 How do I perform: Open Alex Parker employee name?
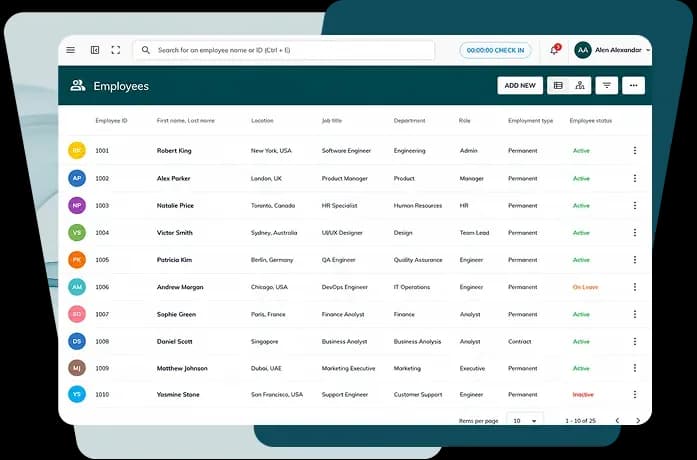(x=173, y=178)
